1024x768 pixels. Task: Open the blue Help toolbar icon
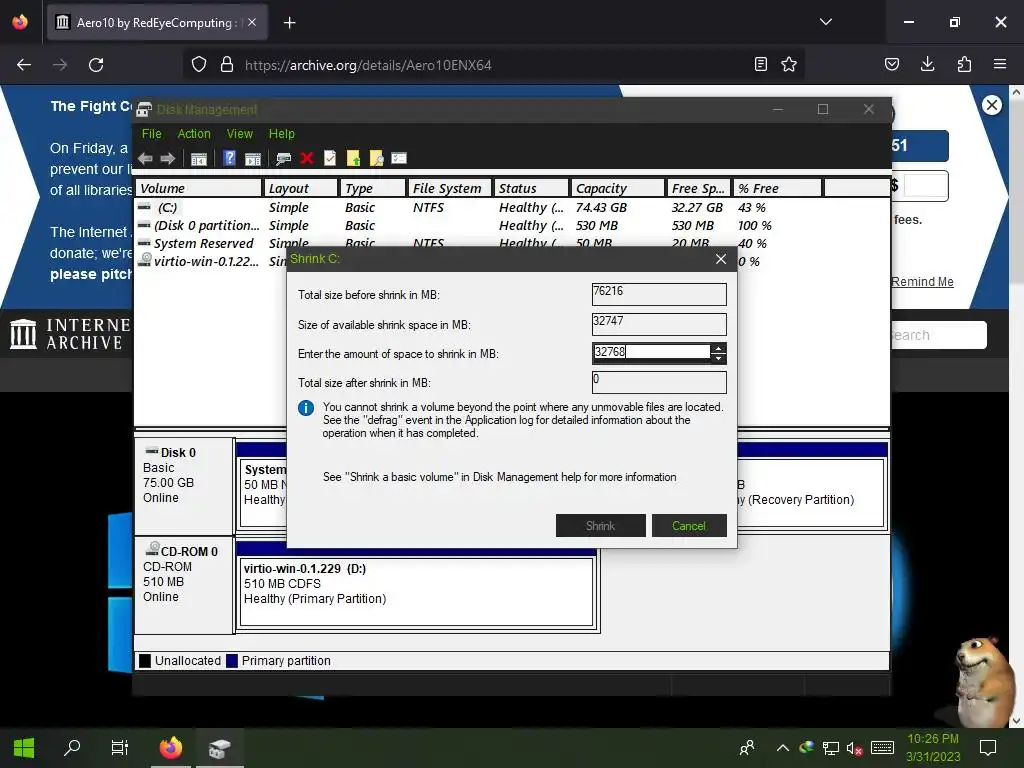pyautogui.click(x=229, y=159)
